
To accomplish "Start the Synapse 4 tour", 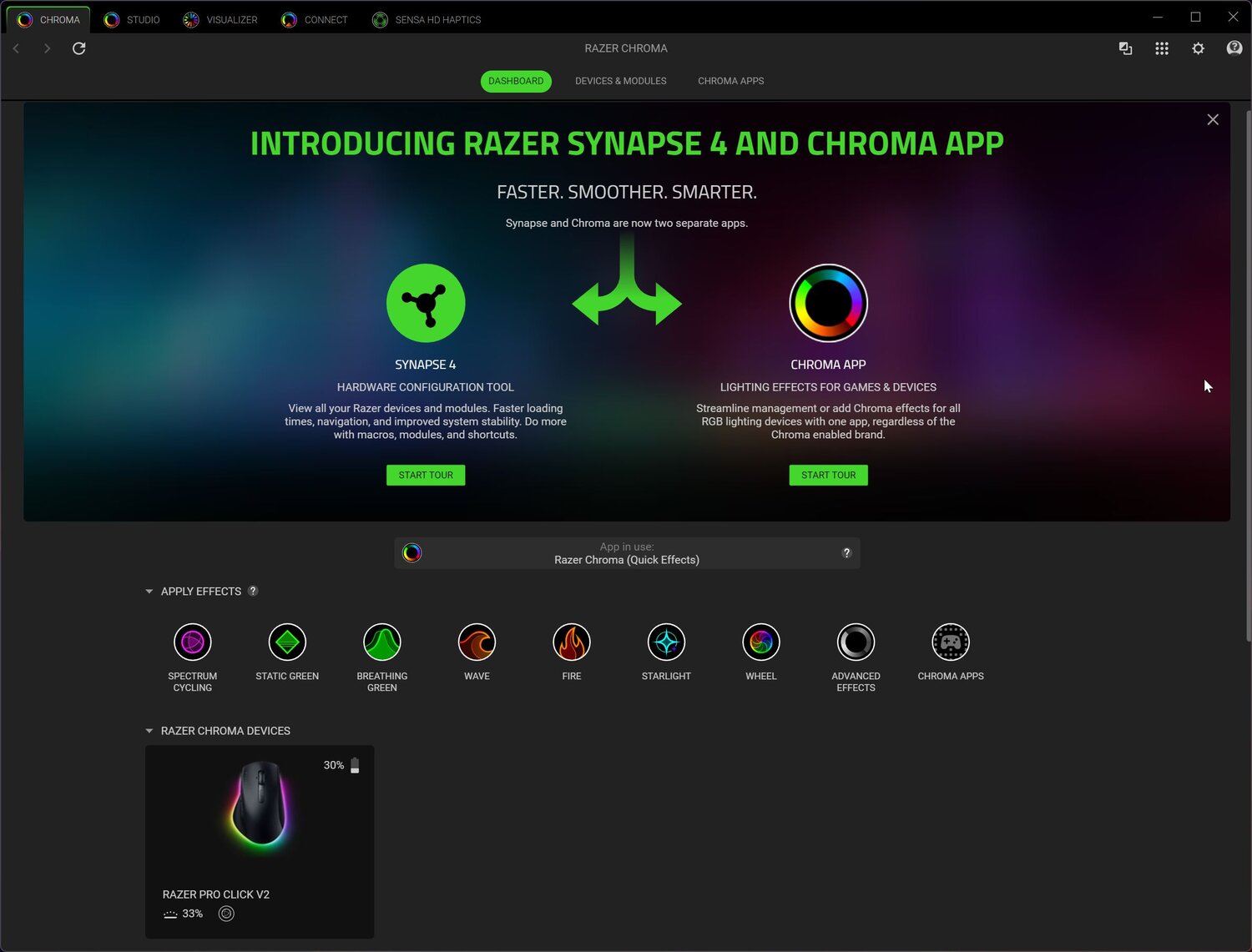I will 426,476.
